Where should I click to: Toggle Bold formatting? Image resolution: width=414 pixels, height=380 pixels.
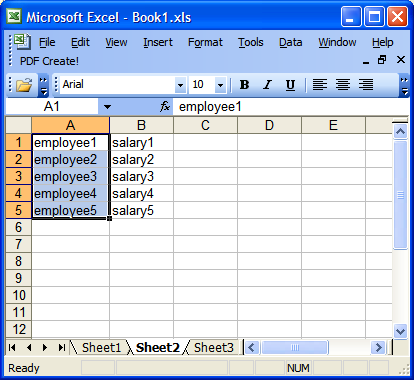(244, 85)
